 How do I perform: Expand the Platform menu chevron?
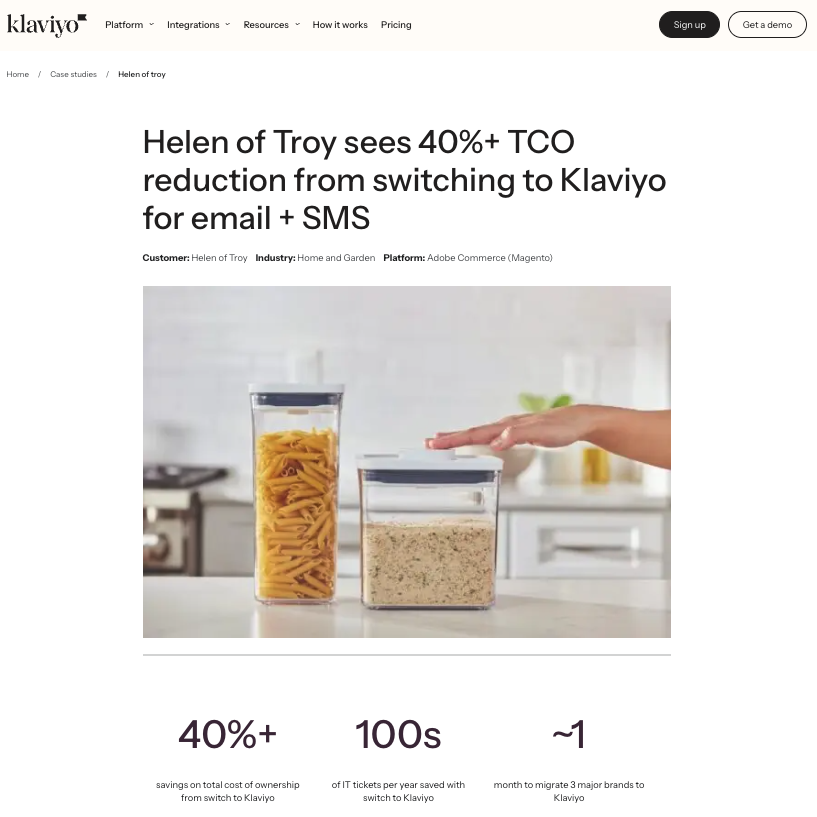coord(152,24)
